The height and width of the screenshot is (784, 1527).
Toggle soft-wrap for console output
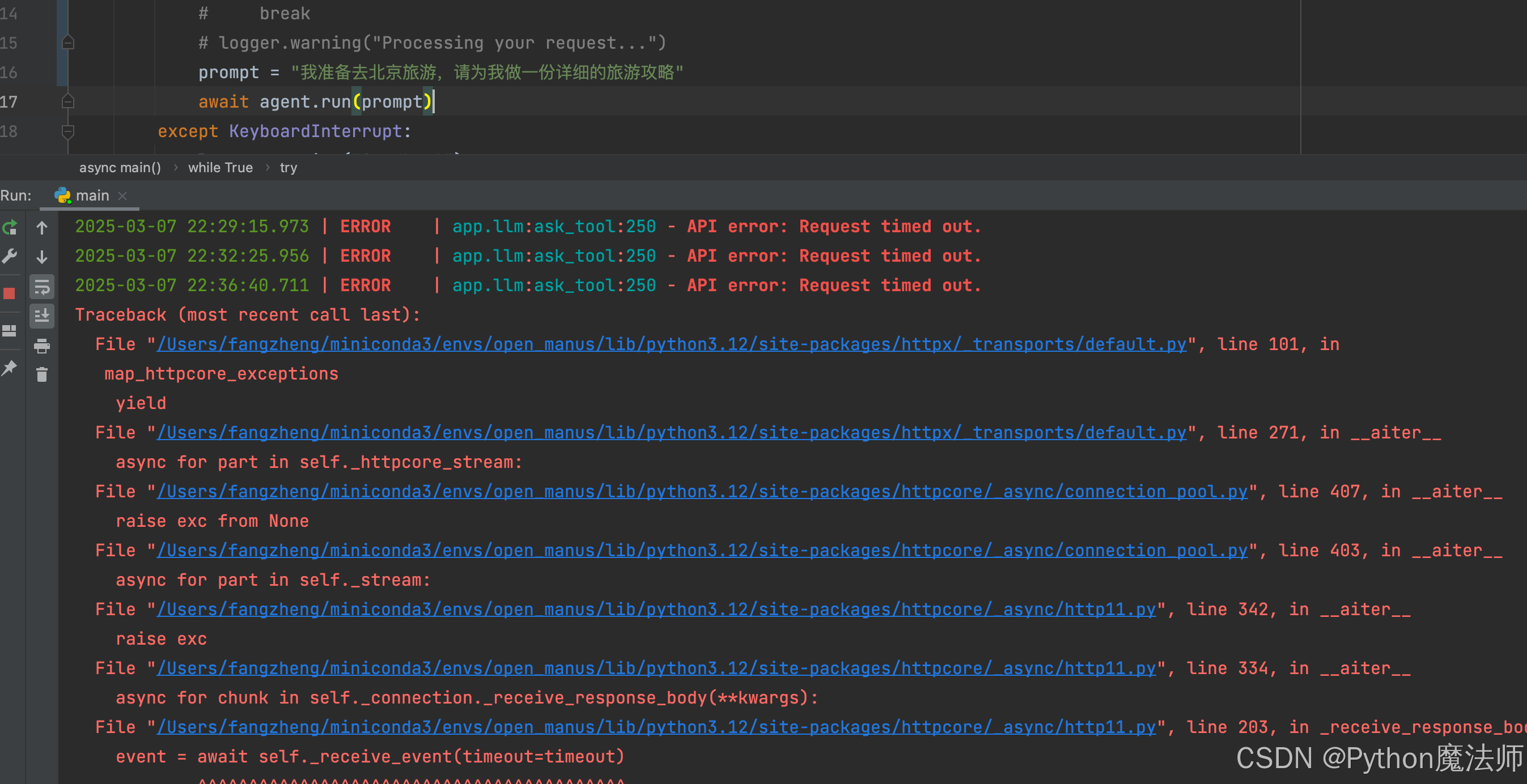41,287
